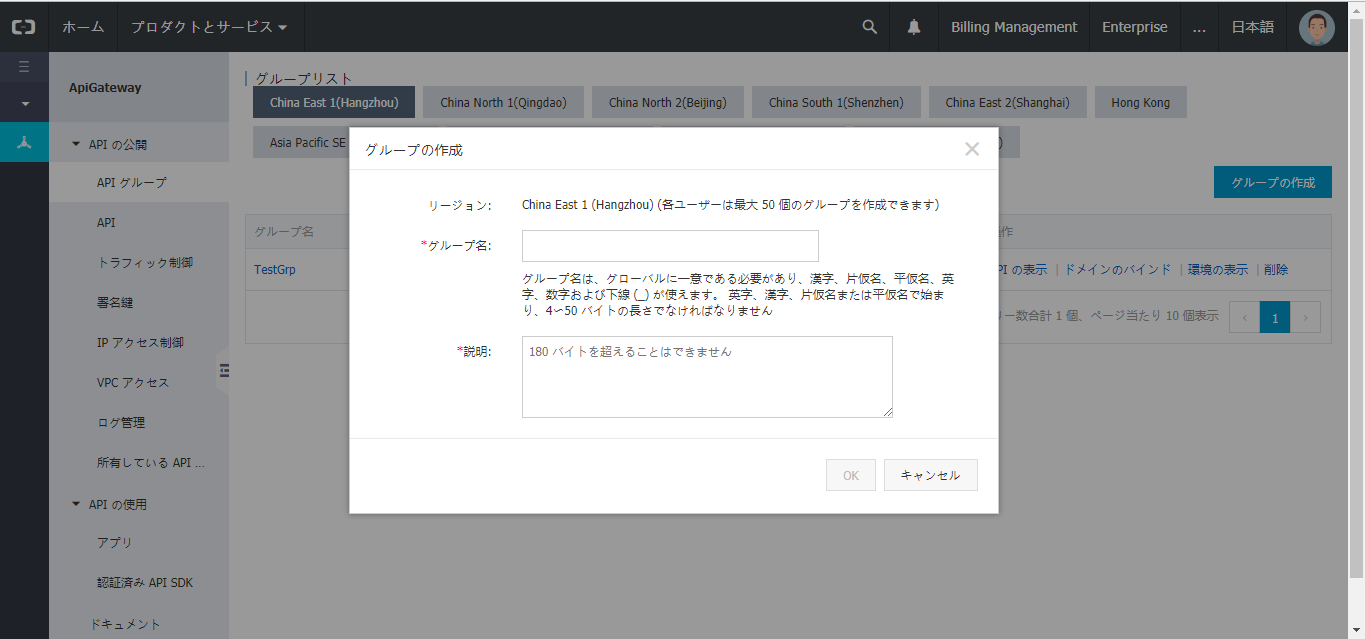Click the user avatar picture

[x=1317, y=27]
